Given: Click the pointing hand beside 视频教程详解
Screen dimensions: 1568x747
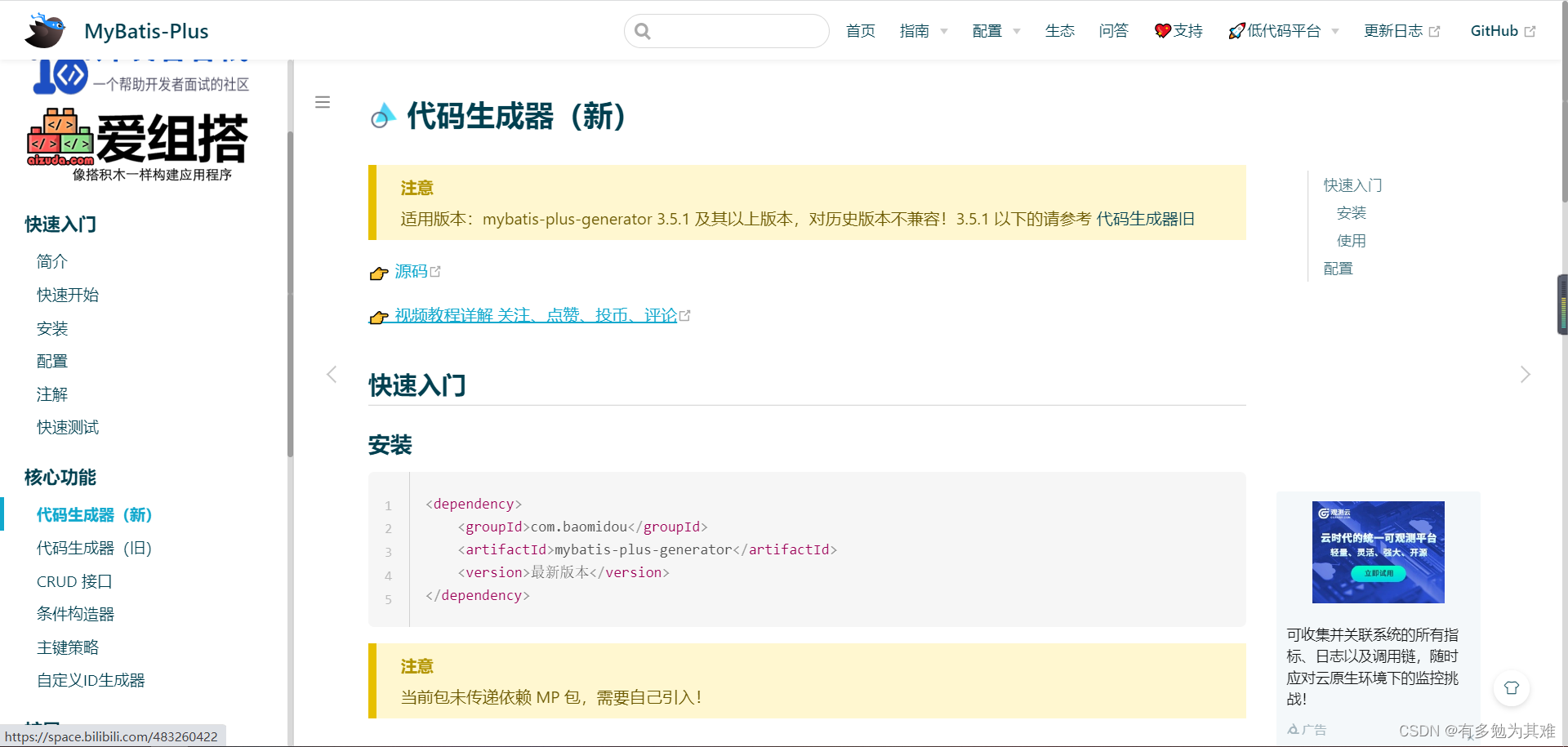Looking at the screenshot, I should (379, 317).
